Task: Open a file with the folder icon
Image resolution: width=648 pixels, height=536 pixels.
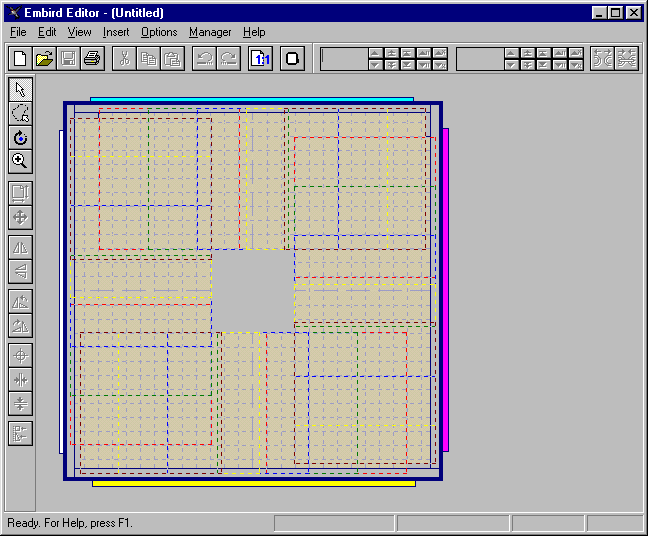Action: click(44, 58)
